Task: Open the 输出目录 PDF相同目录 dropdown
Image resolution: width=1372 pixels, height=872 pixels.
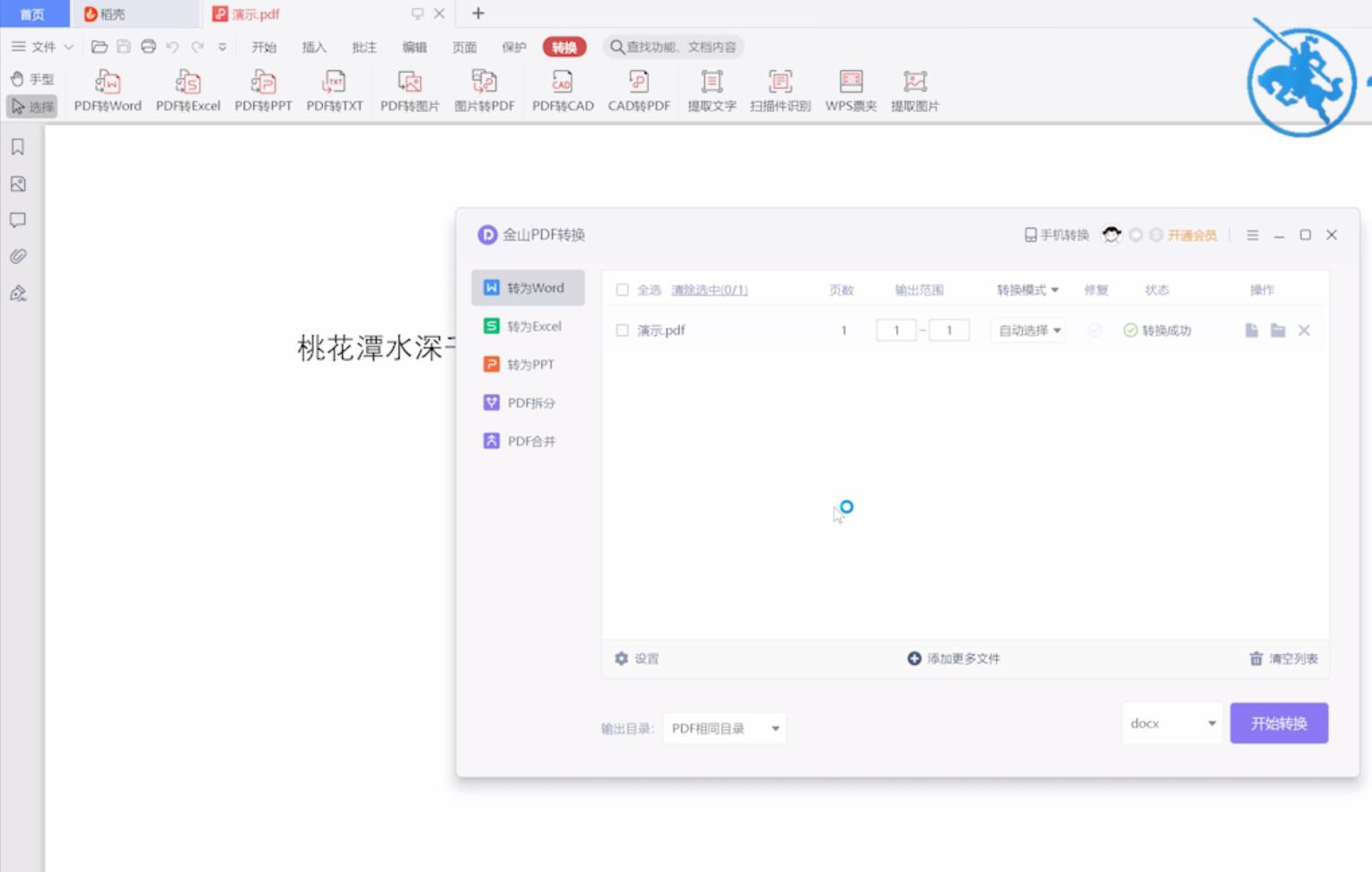Action: [725, 728]
